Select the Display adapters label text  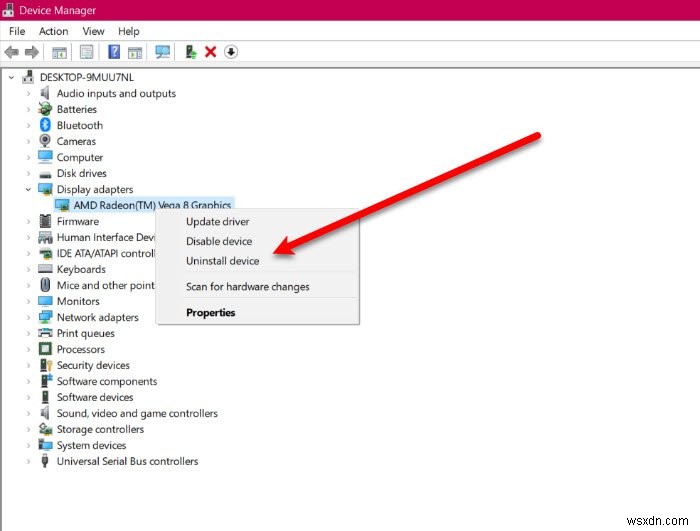[x=95, y=189]
